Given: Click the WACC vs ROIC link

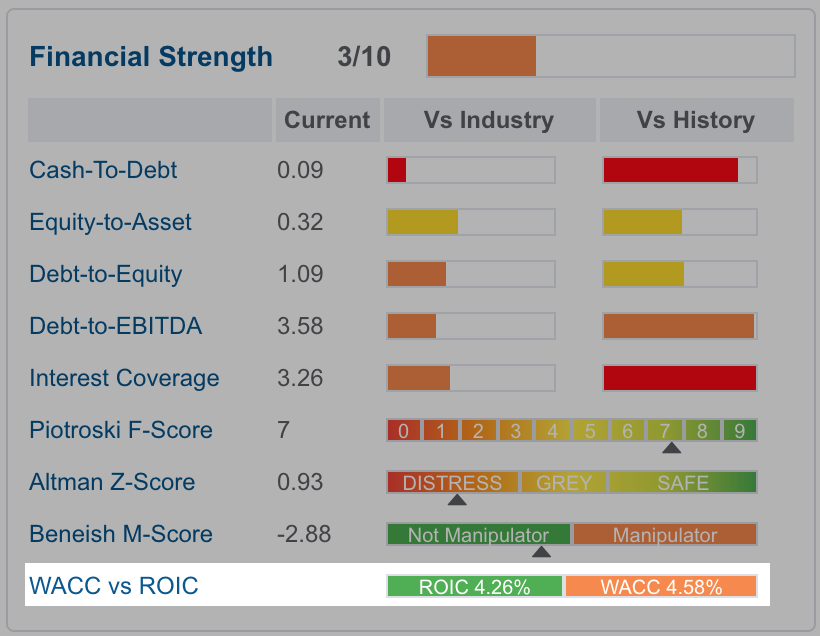Looking at the screenshot, I should [114, 586].
